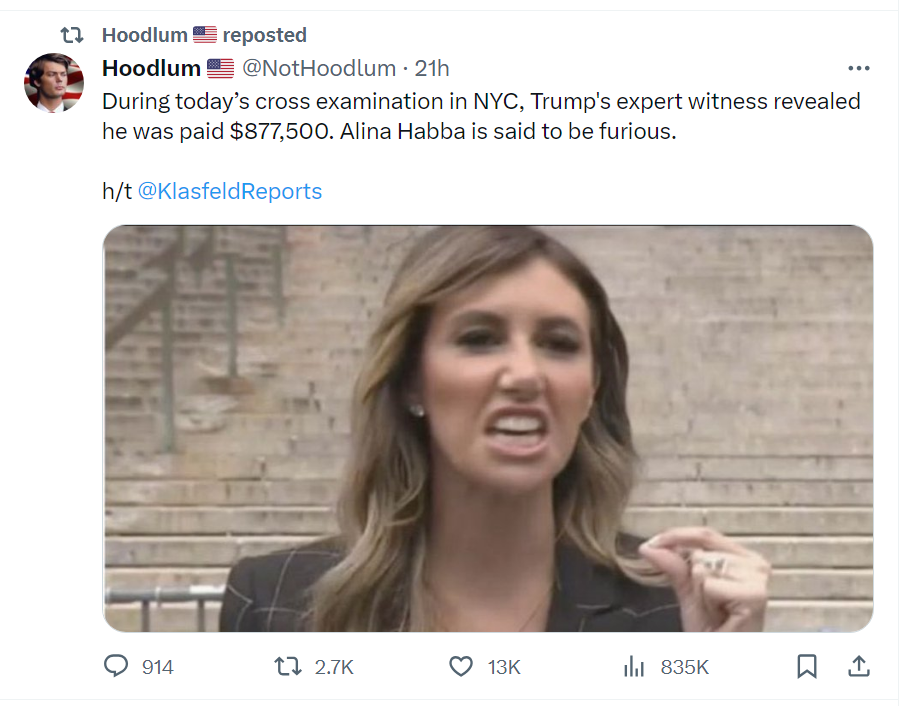
Task: Repost the tweet using the arrows icon
Action: 288,666
